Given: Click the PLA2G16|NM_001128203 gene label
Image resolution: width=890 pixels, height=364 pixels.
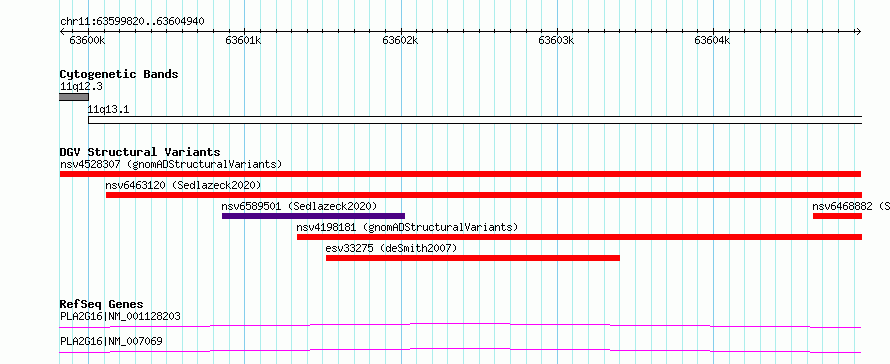Looking at the screenshot, I should click(x=120, y=316).
